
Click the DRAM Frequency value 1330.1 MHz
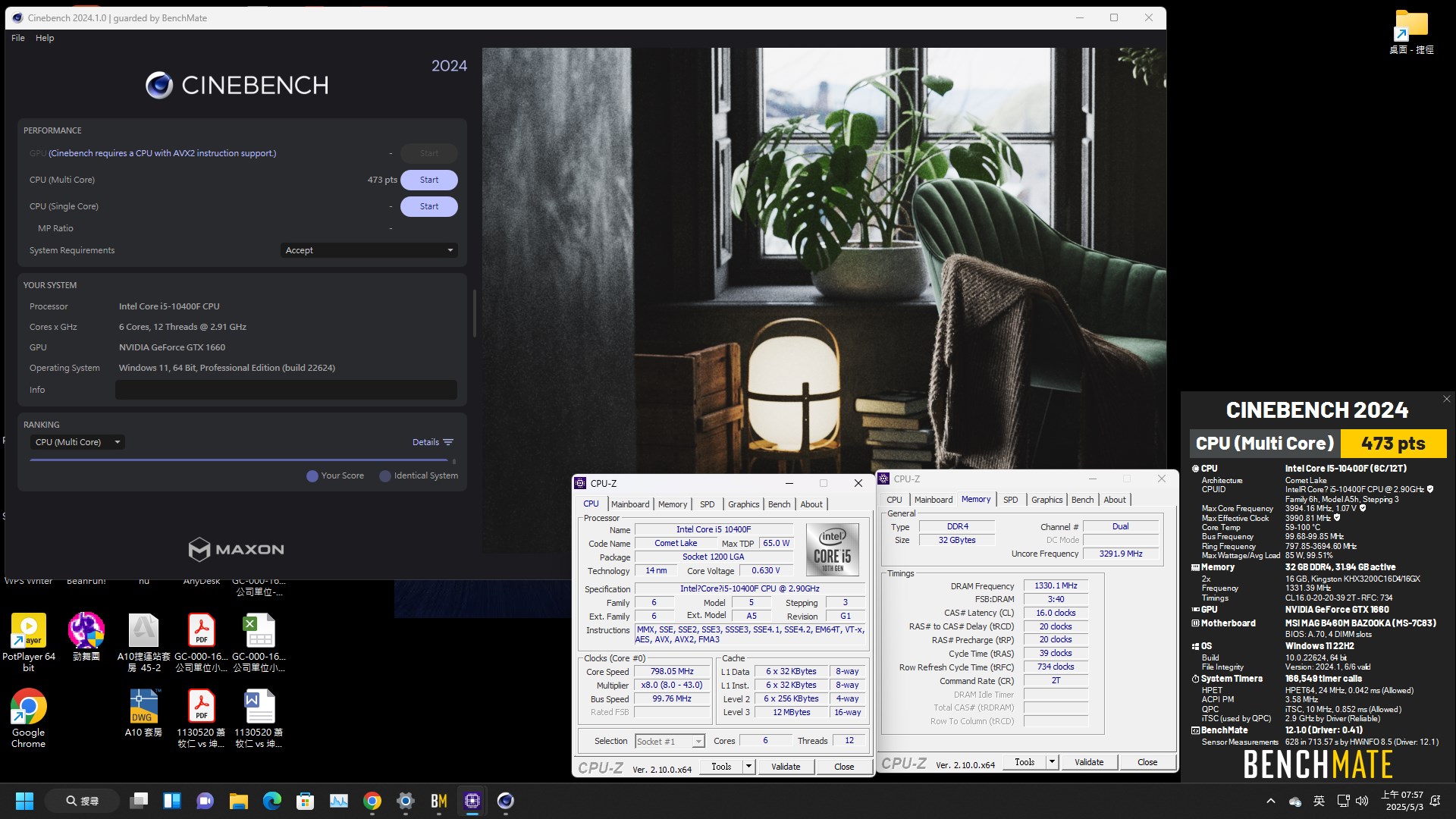tap(1056, 585)
